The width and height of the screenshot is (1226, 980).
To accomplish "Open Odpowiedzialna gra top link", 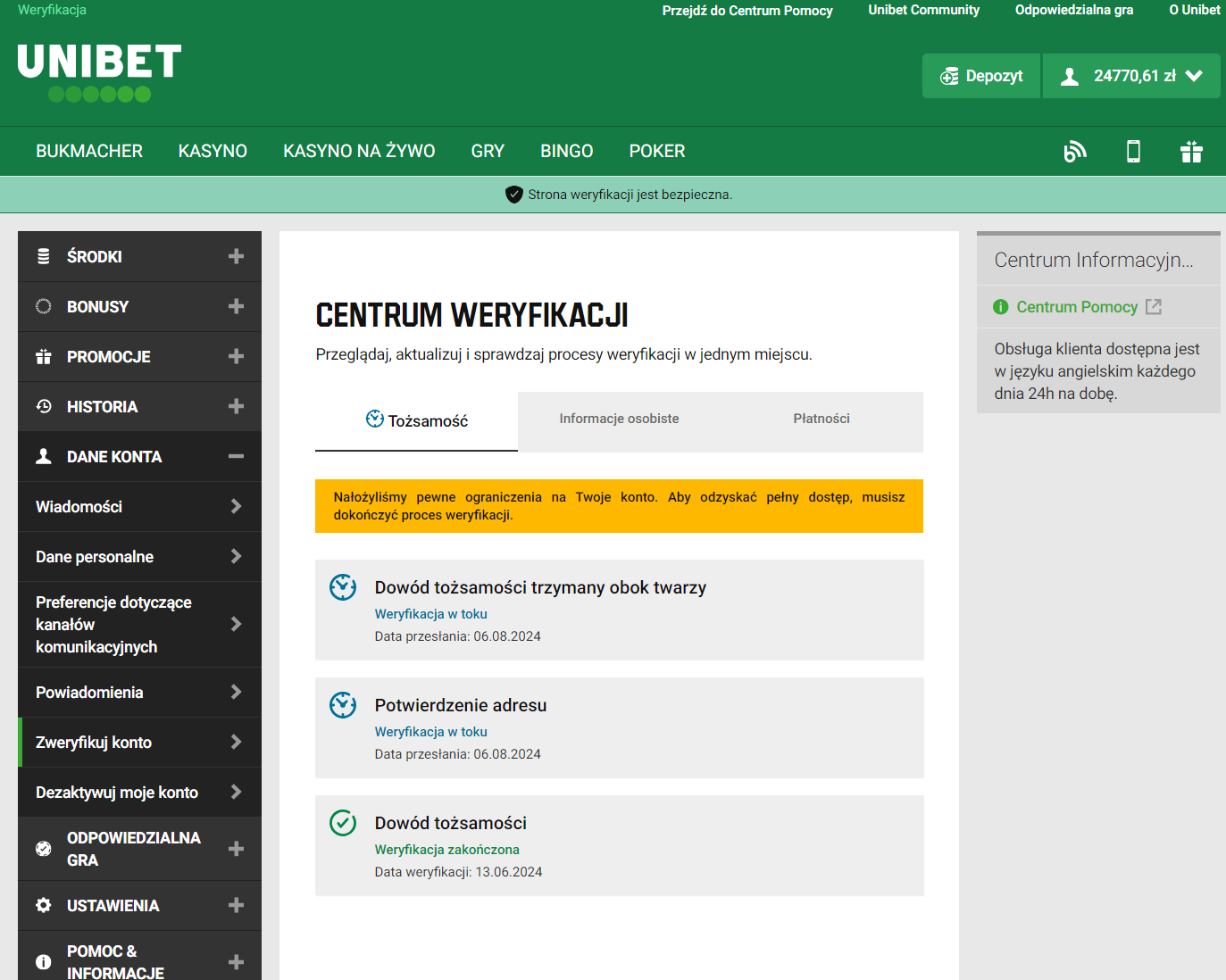I will tap(1074, 10).
